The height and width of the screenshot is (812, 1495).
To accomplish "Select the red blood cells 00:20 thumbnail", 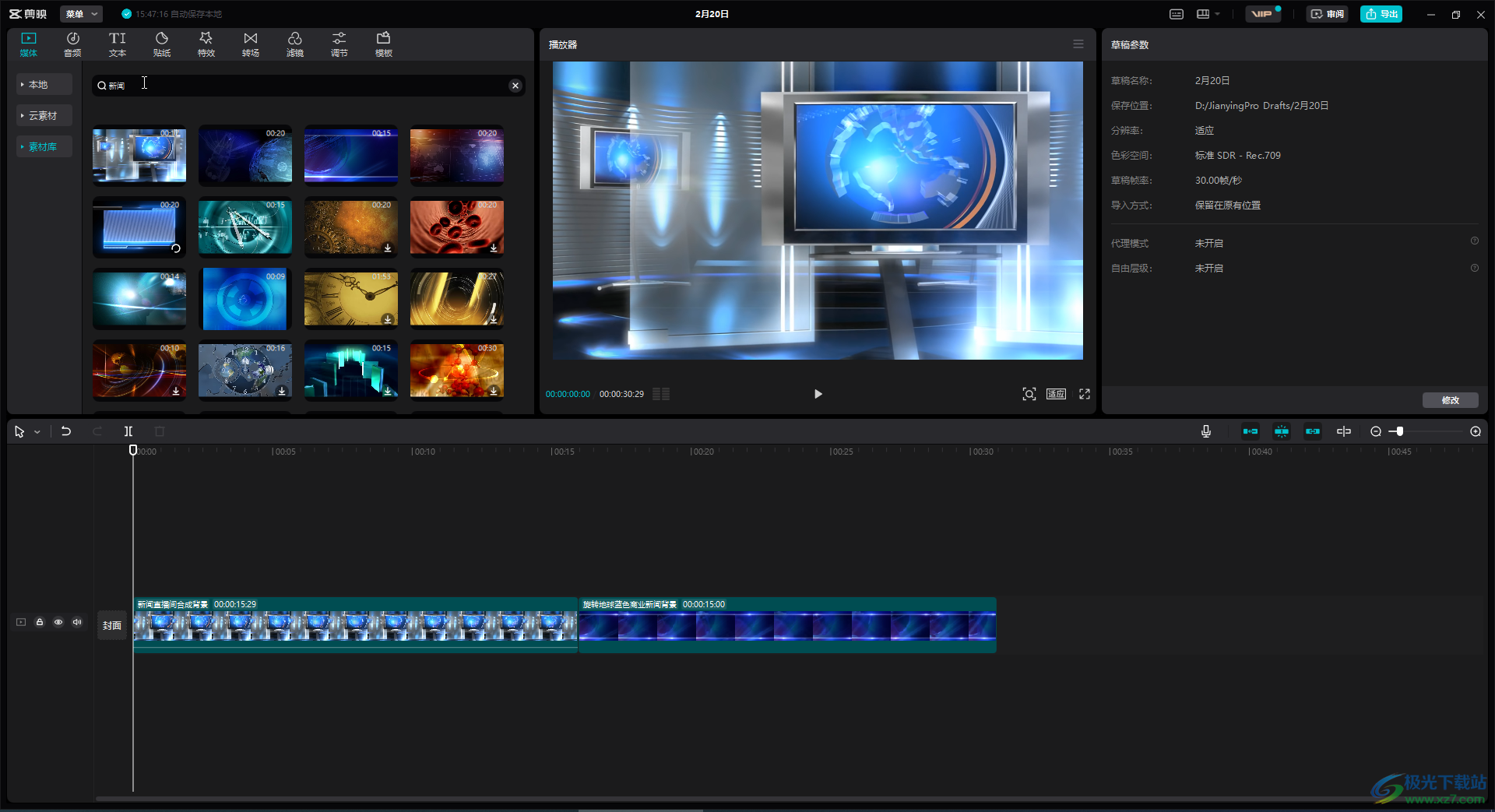I will (x=457, y=227).
